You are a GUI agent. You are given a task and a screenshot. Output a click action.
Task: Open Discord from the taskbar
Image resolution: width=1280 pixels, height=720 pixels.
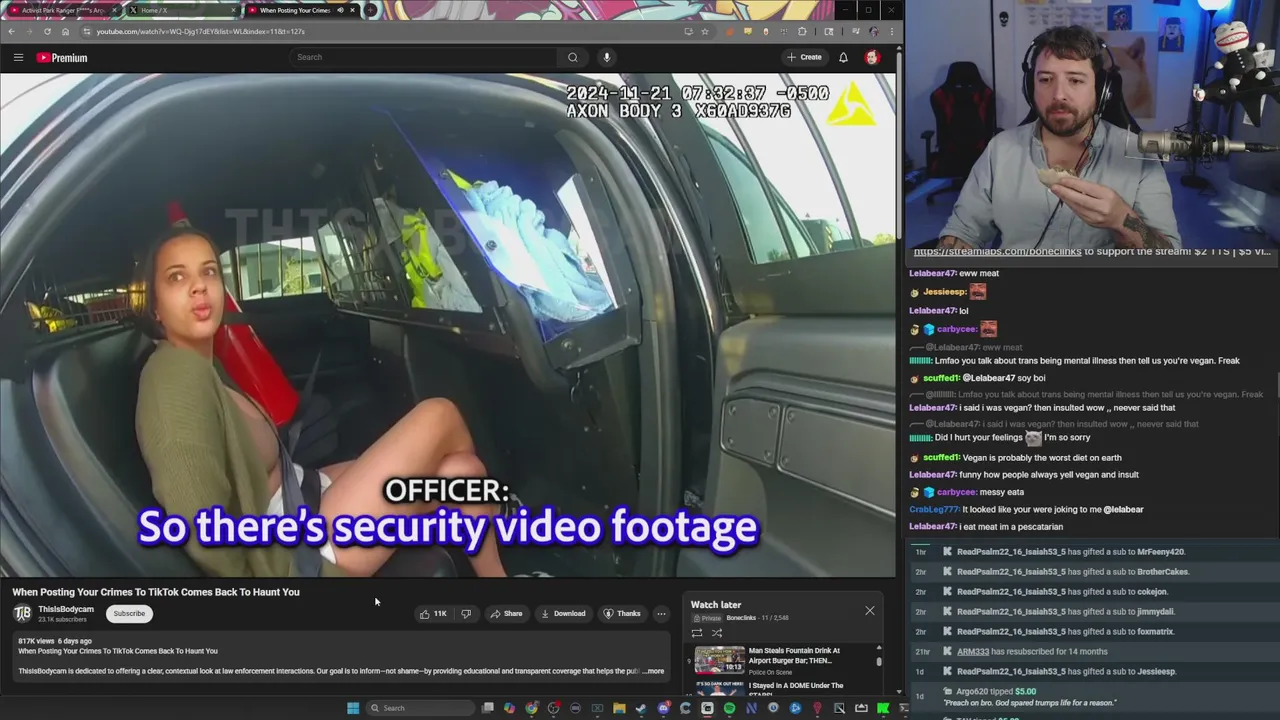(x=663, y=708)
